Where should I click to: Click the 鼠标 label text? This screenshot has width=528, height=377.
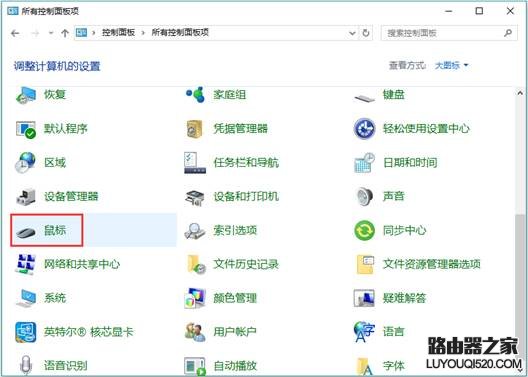pos(55,231)
